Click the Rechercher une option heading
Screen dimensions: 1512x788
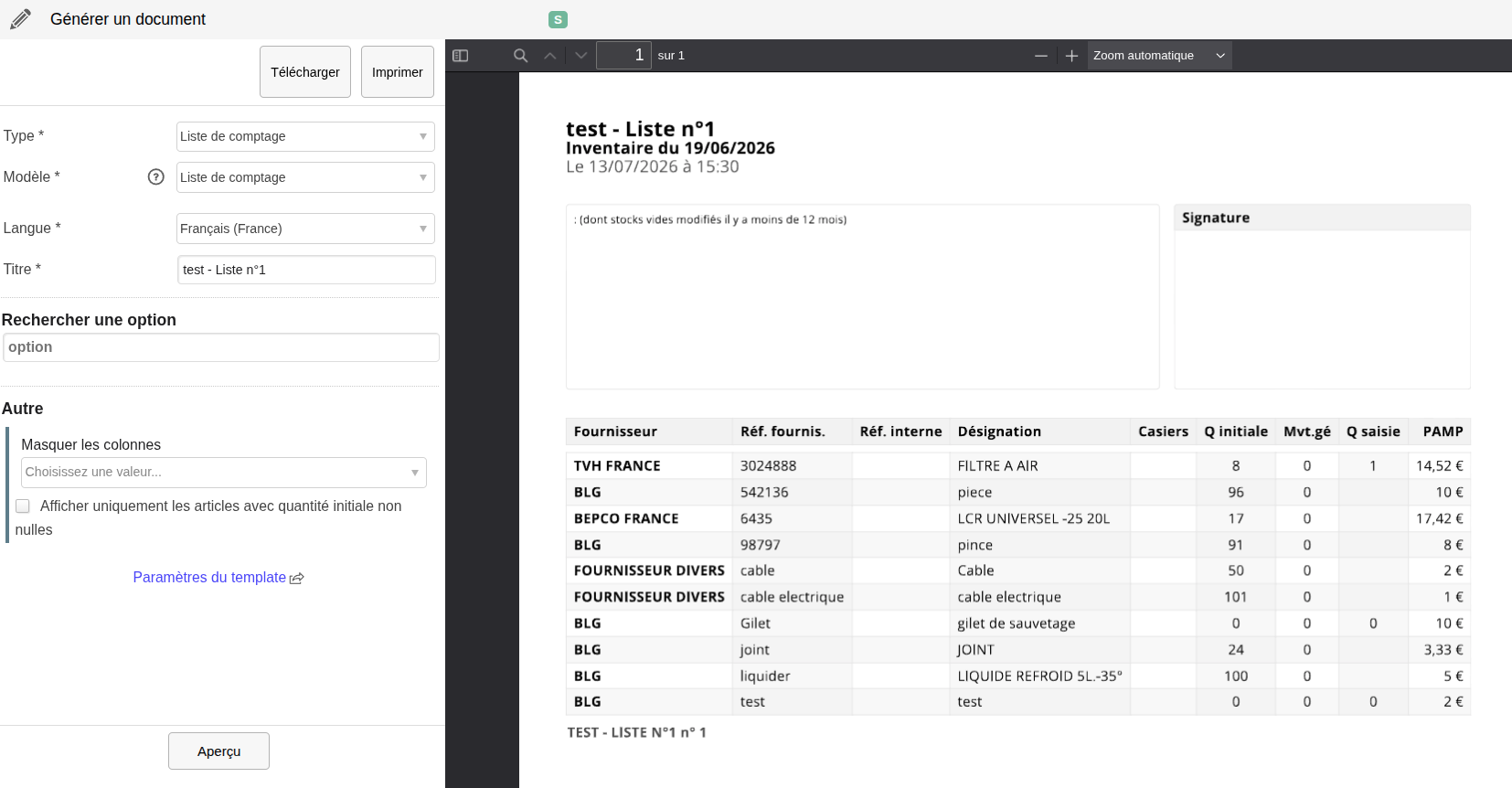(x=89, y=320)
